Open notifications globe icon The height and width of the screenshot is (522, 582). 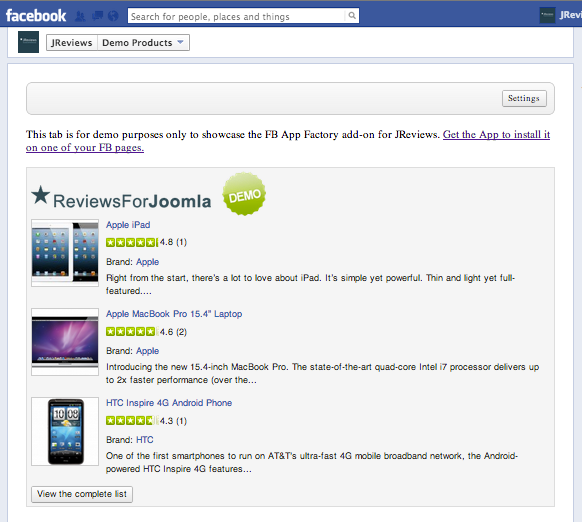(x=113, y=16)
